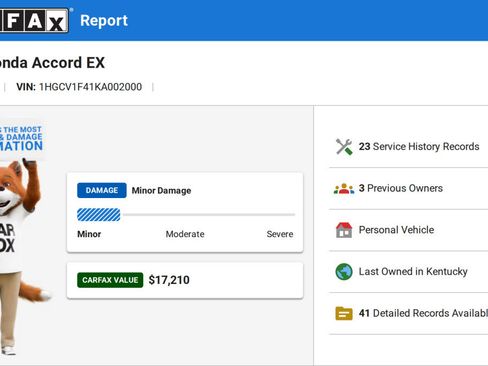488x366 pixels.
Task: Click the previous owners people icon
Action: click(344, 189)
